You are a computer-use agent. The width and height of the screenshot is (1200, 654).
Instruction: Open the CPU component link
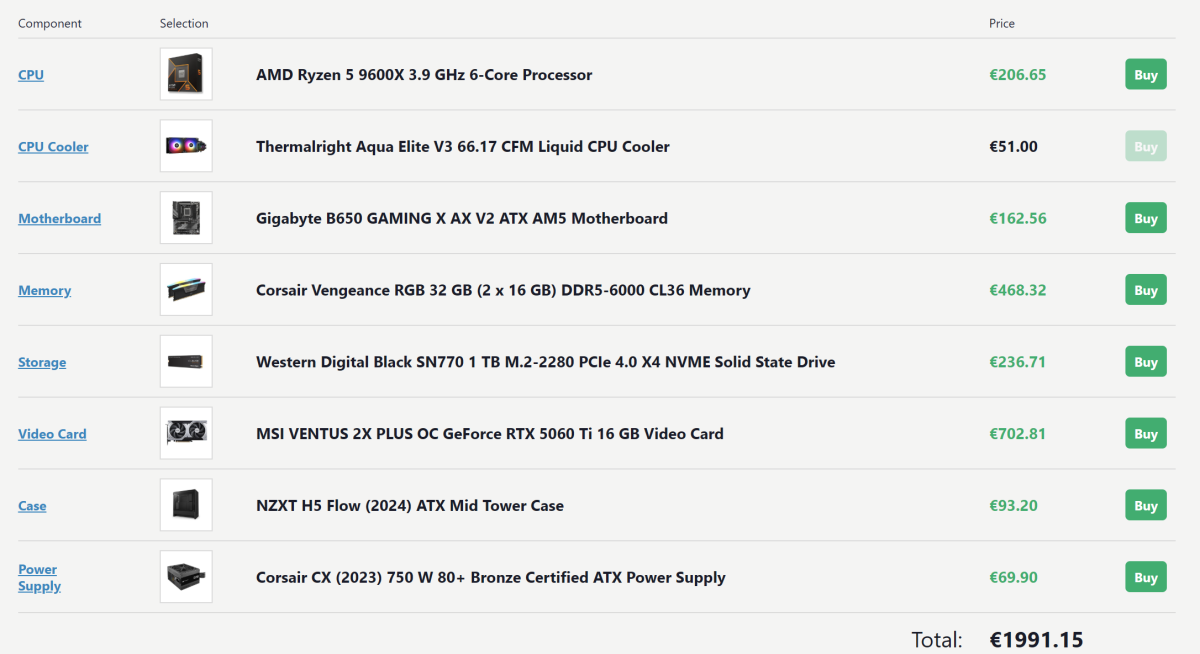click(x=31, y=75)
